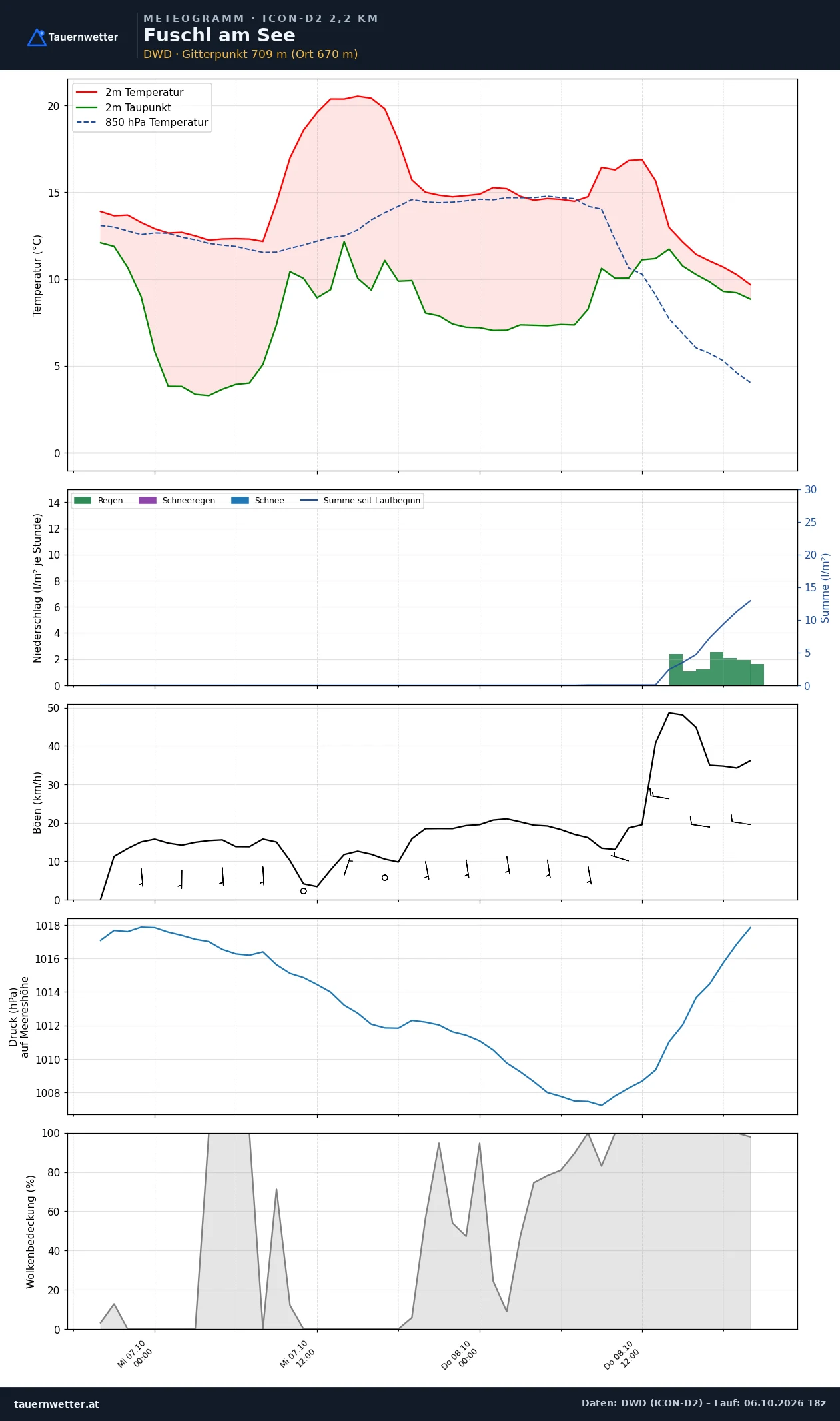
Task: Click the "Druck (hPa) auf Meereshöhe" axis label
Action: tap(19, 1017)
